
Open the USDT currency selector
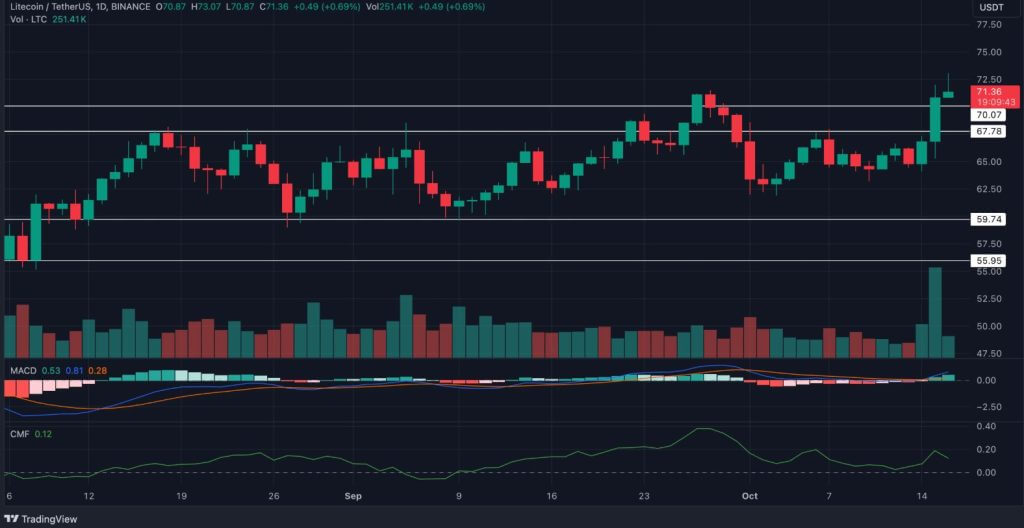pyautogui.click(x=989, y=7)
